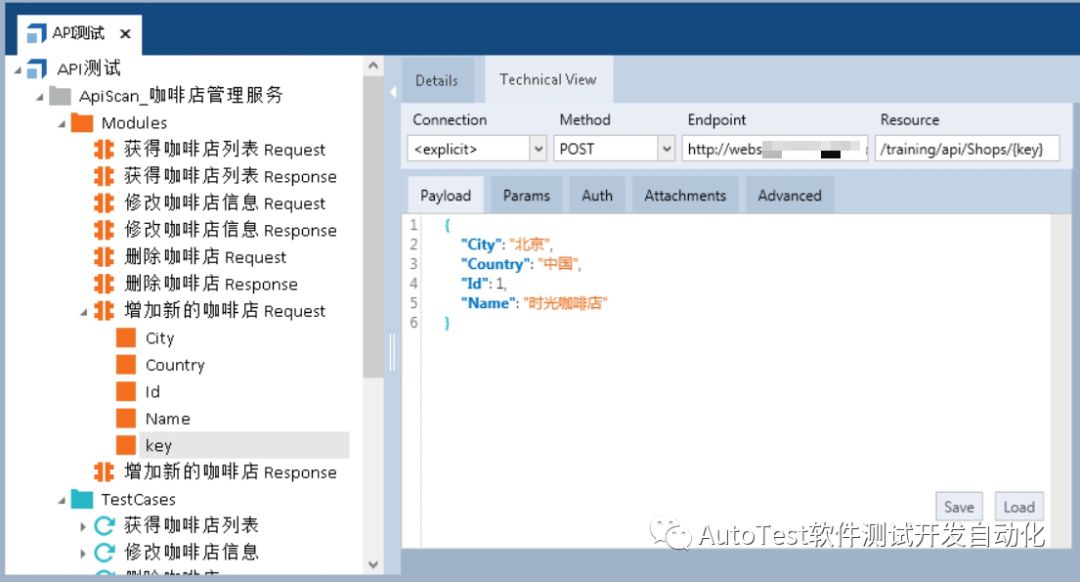Click the orange attribute icon beside Country

126,364
